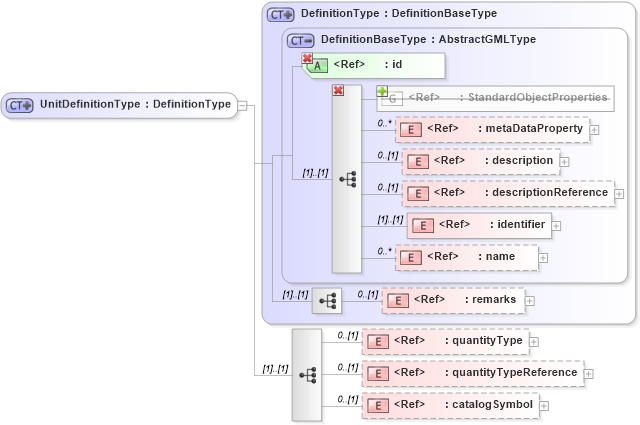Viewport: 640px width, 425px height.
Task: Select the ': descriptionReference' label
Action: tap(546, 192)
